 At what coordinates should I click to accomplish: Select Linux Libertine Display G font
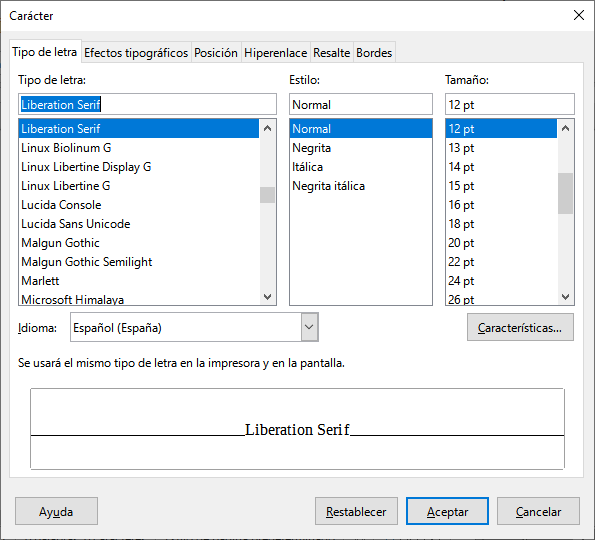(139, 167)
